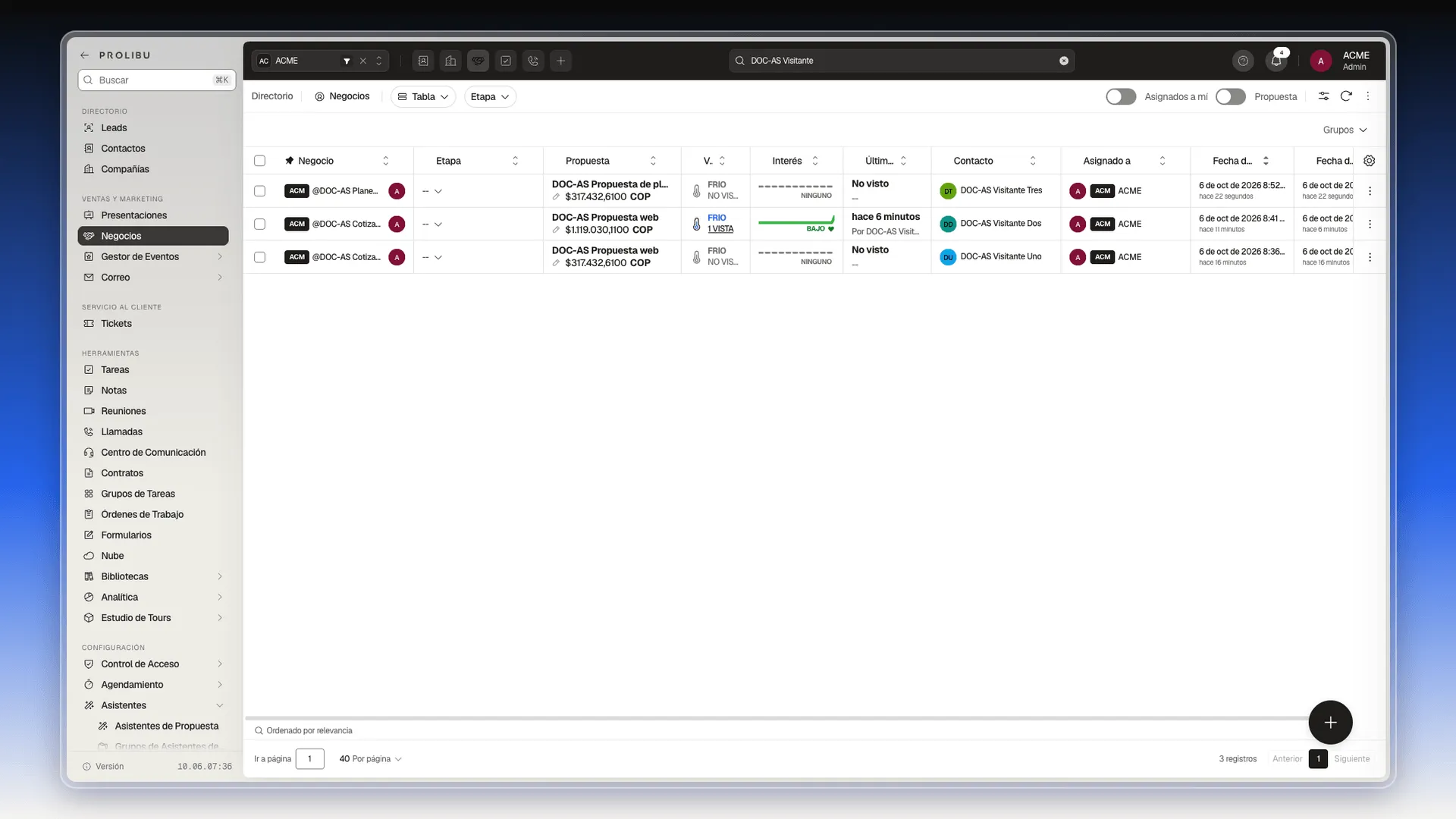Open the table column settings gear
The image size is (1456, 819).
1369,161
